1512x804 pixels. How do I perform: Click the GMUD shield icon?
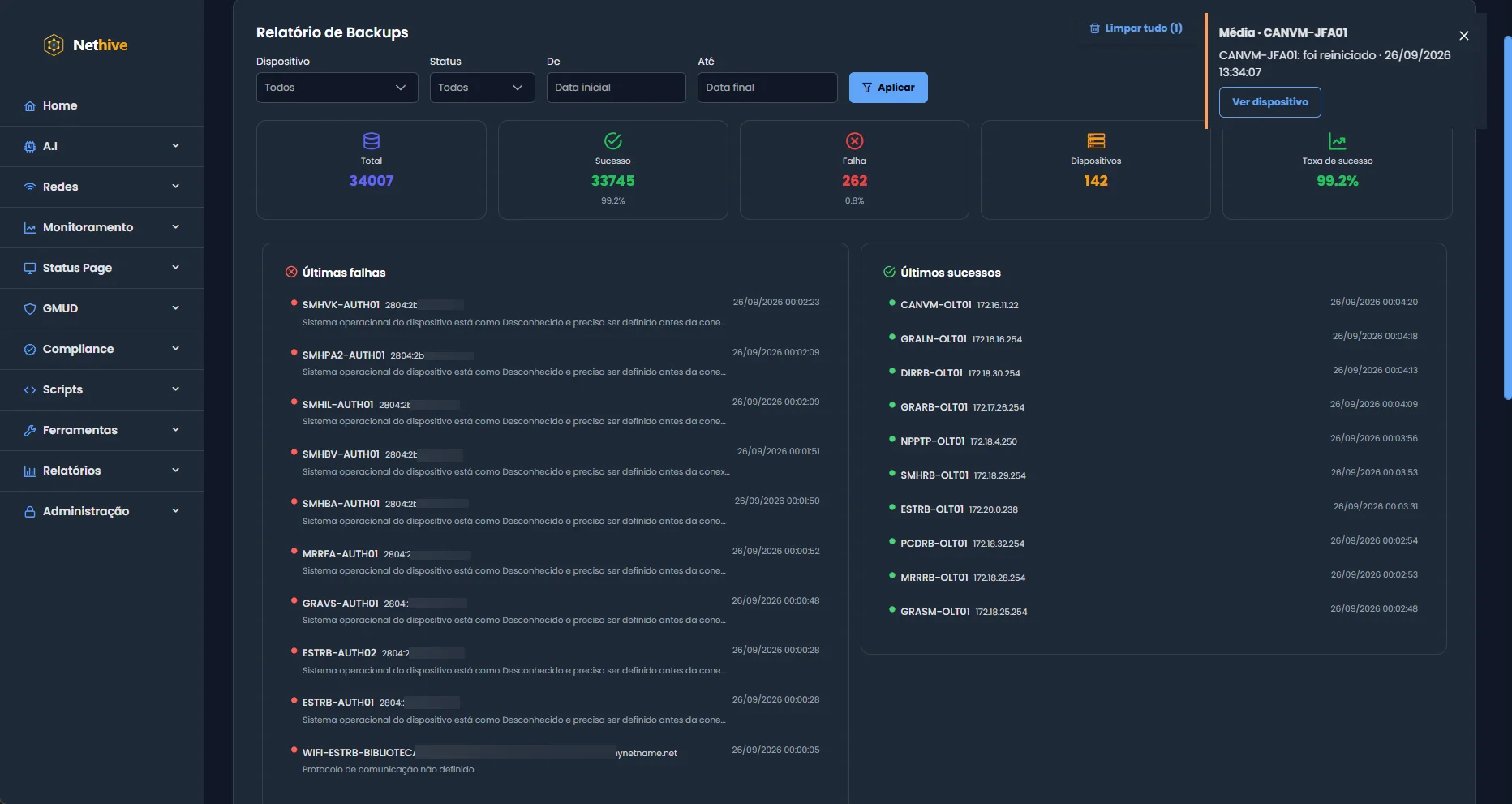[x=30, y=309]
